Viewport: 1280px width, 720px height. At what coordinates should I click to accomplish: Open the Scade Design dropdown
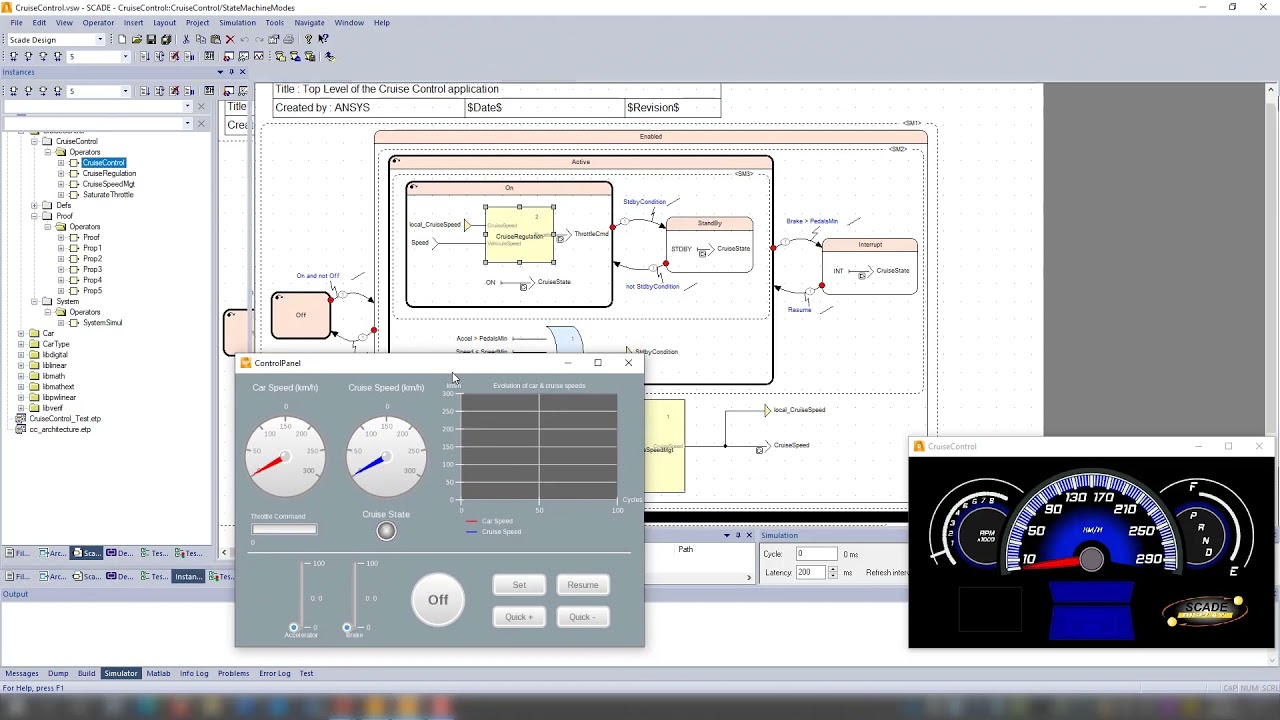click(100, 40)
